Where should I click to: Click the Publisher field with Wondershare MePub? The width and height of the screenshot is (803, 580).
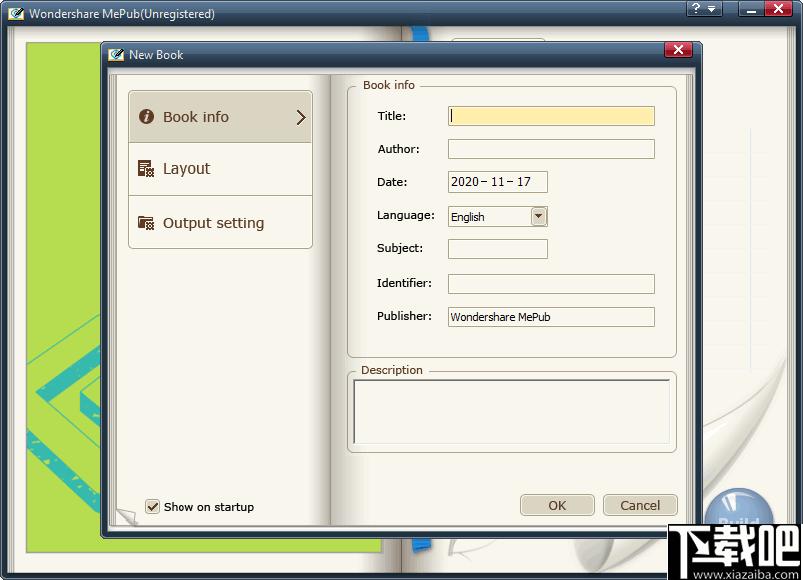[551, 317]
